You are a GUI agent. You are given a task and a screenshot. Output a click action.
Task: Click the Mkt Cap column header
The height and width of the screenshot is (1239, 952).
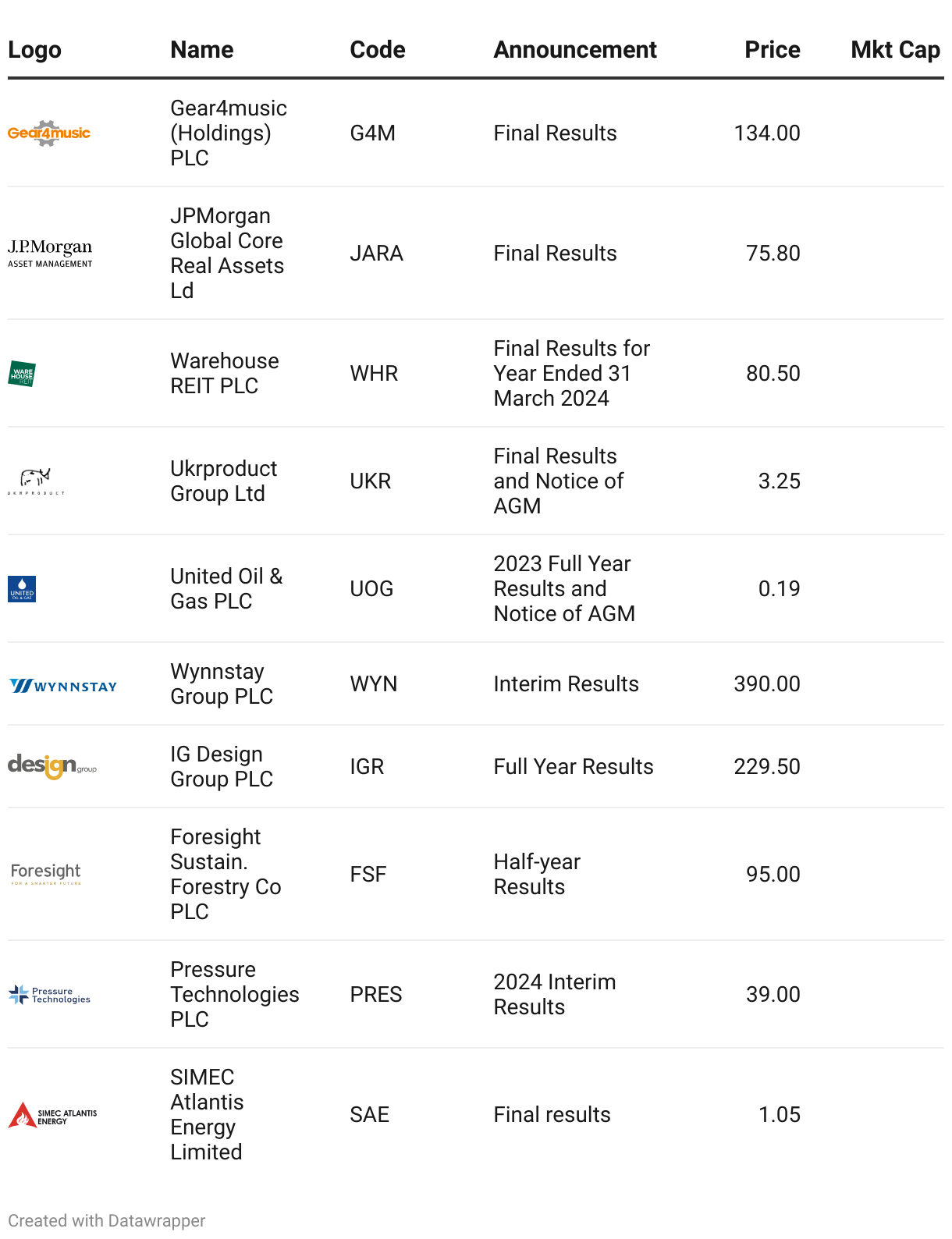(895, 50)
